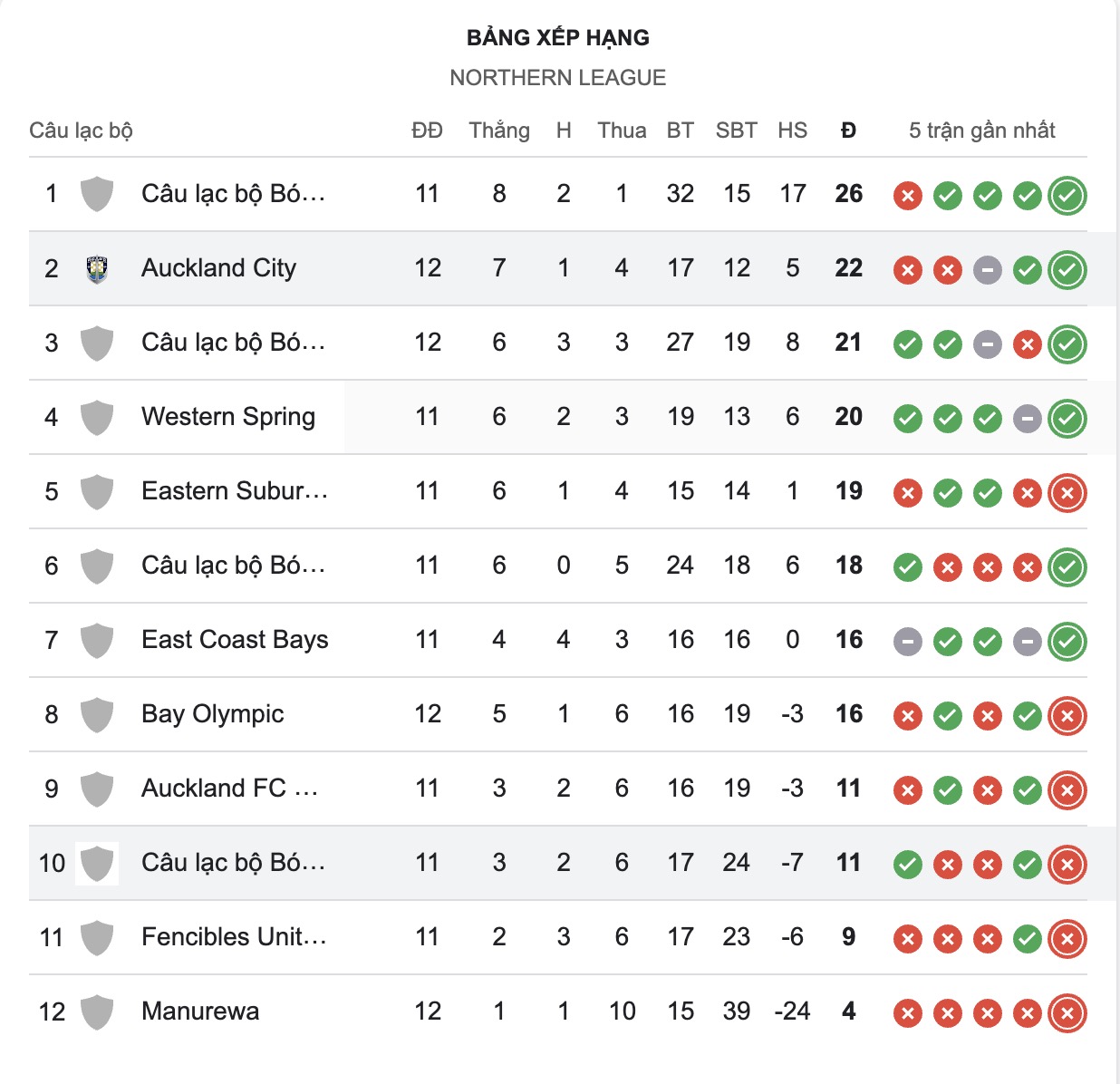Click the bold Đ points header
Screen dimensions: 1120x1084
(848, 131)
